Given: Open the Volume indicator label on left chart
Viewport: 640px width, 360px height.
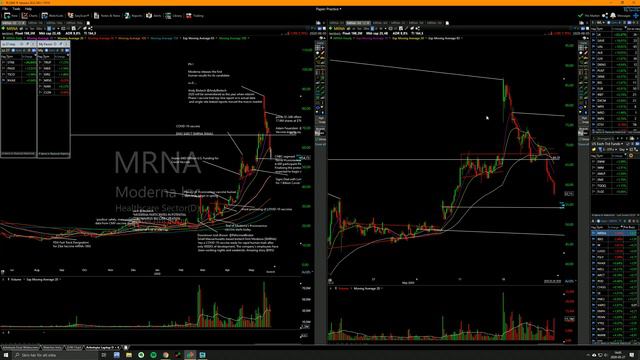Looking at the screenshot, I should pyautogui.click(x=16, y=280).
